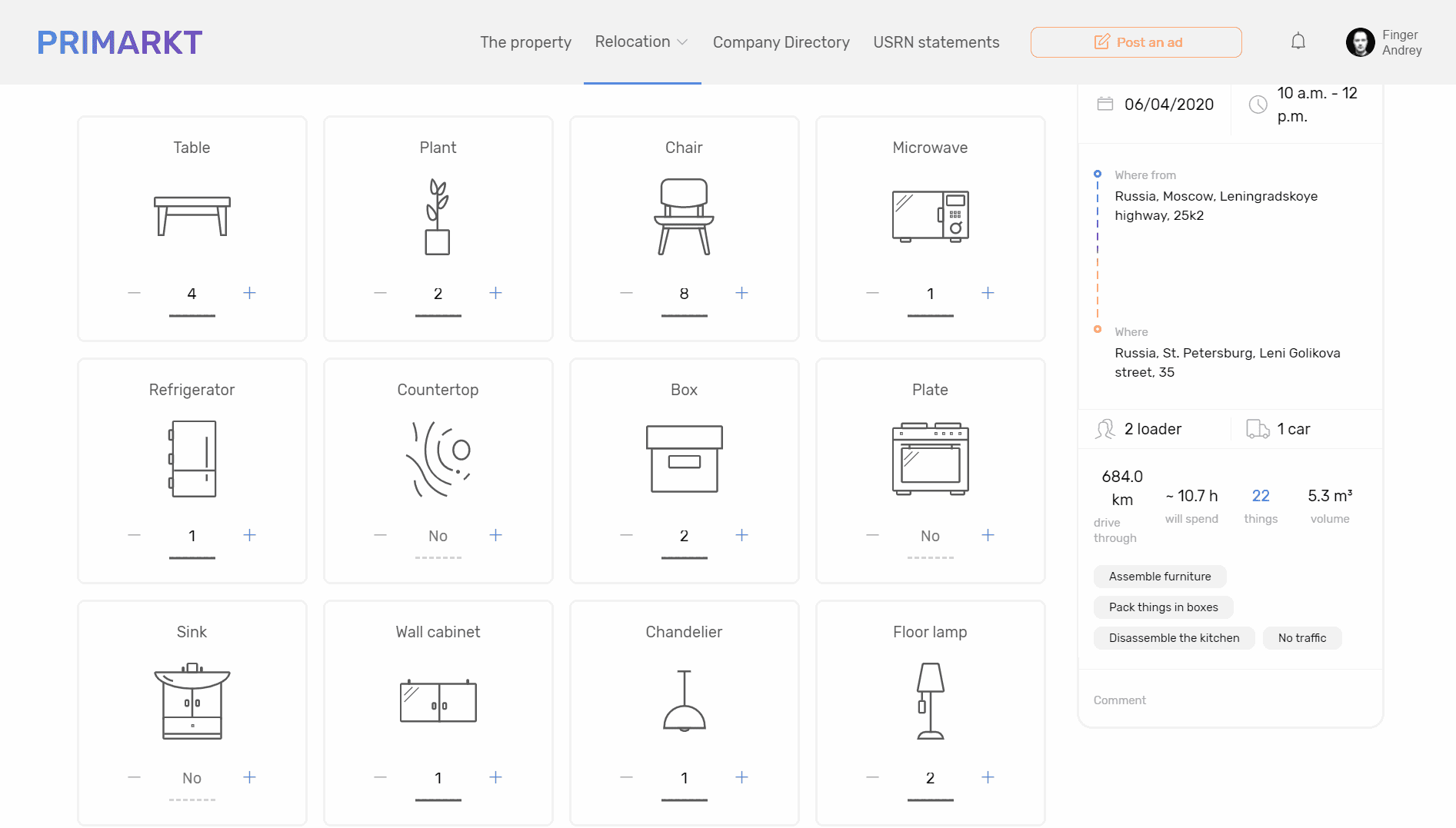Open notifications bell
This screenshot has width=1456, height=828.
click(x=1298, y=42)
